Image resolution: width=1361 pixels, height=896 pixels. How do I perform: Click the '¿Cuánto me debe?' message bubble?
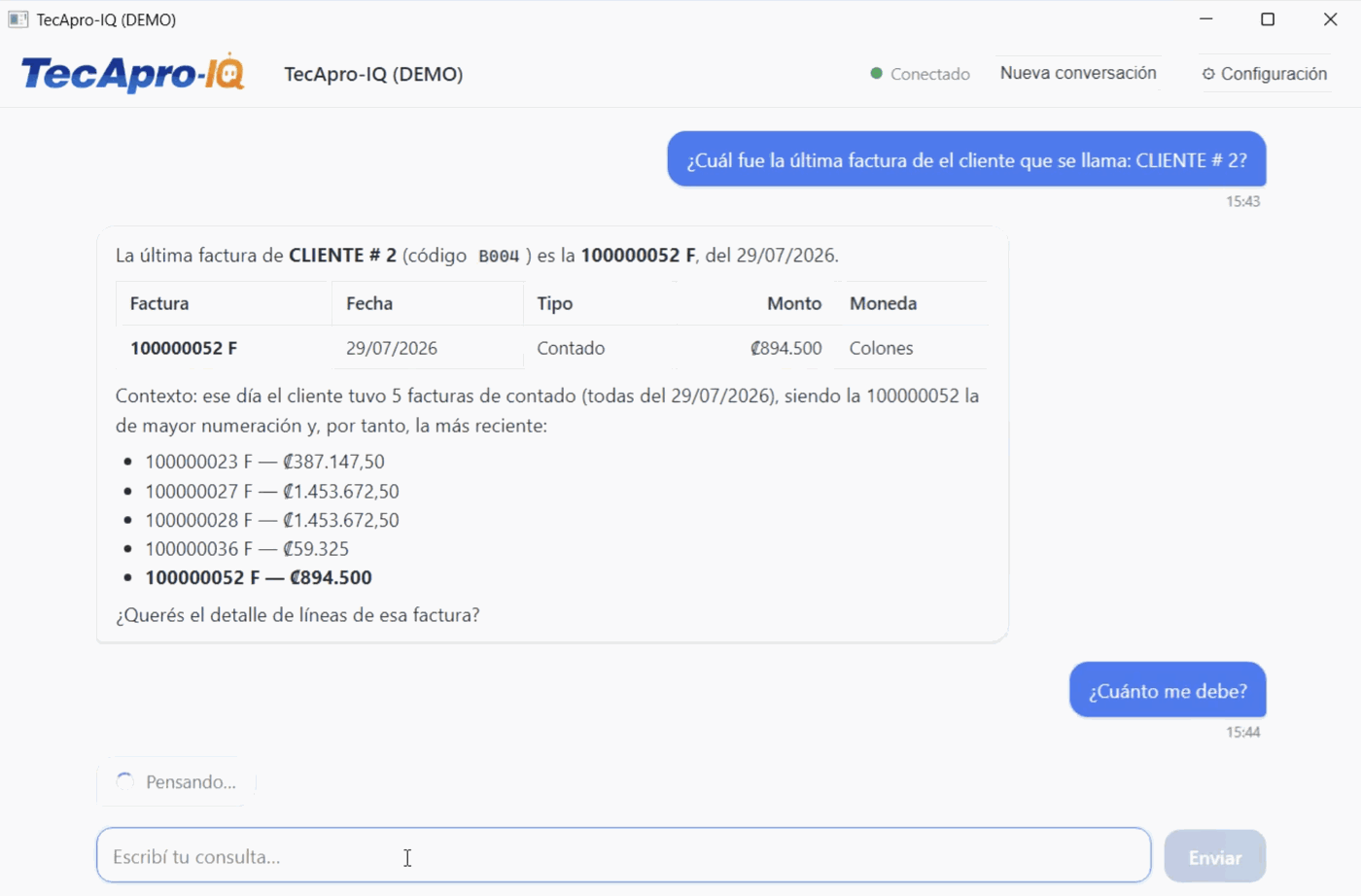click(1168, 690)
